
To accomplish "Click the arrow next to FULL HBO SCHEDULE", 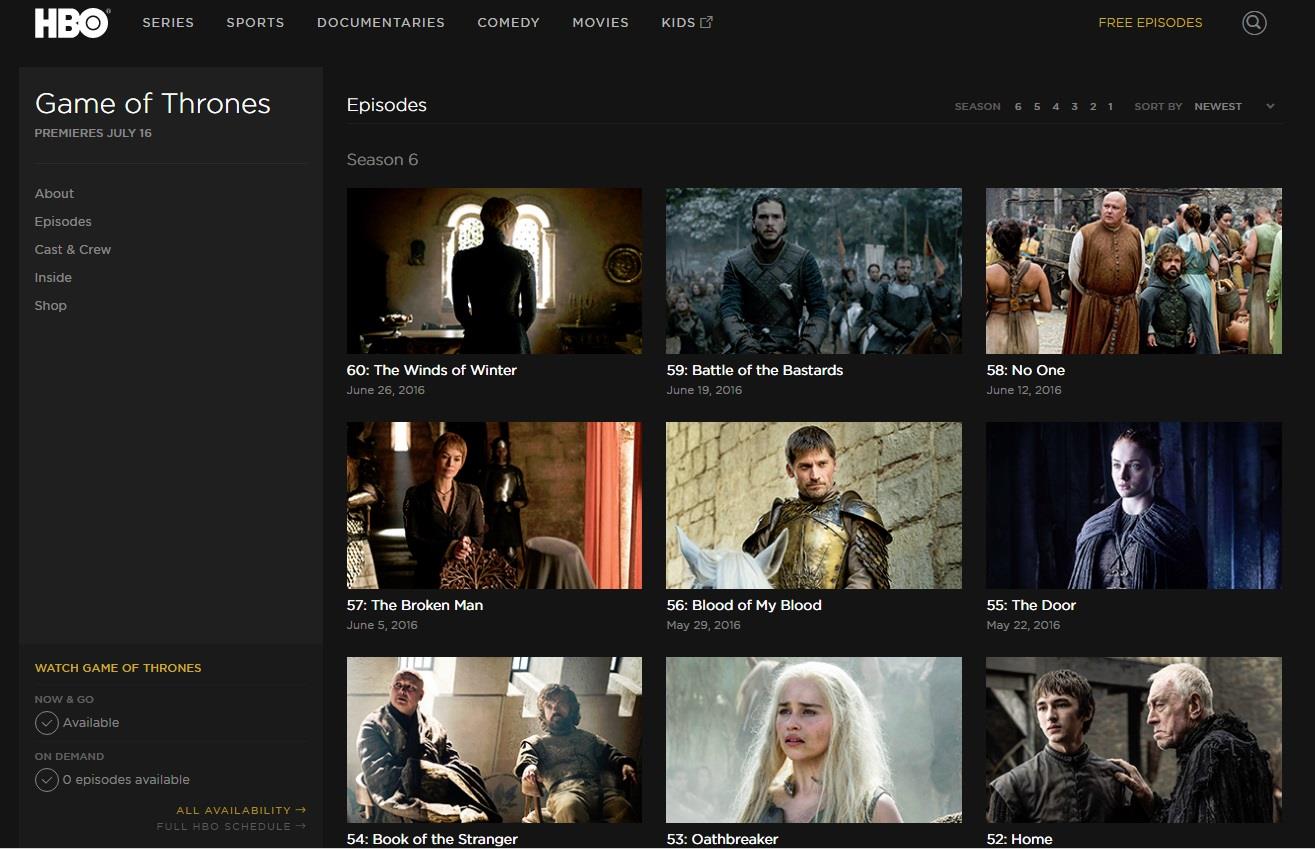I will point(301,826).
